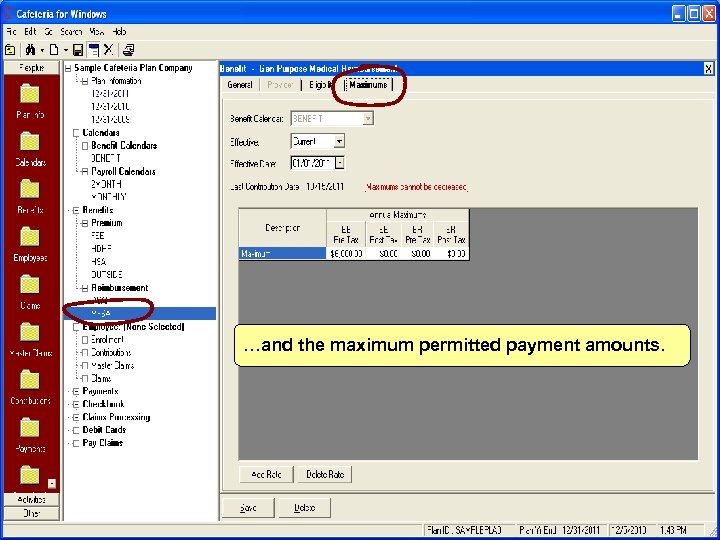Image resolution: width=720 pixels, height=540 pixels.
Task: Collapse the Plan Information tree node
Action: [x=84, y=81]
